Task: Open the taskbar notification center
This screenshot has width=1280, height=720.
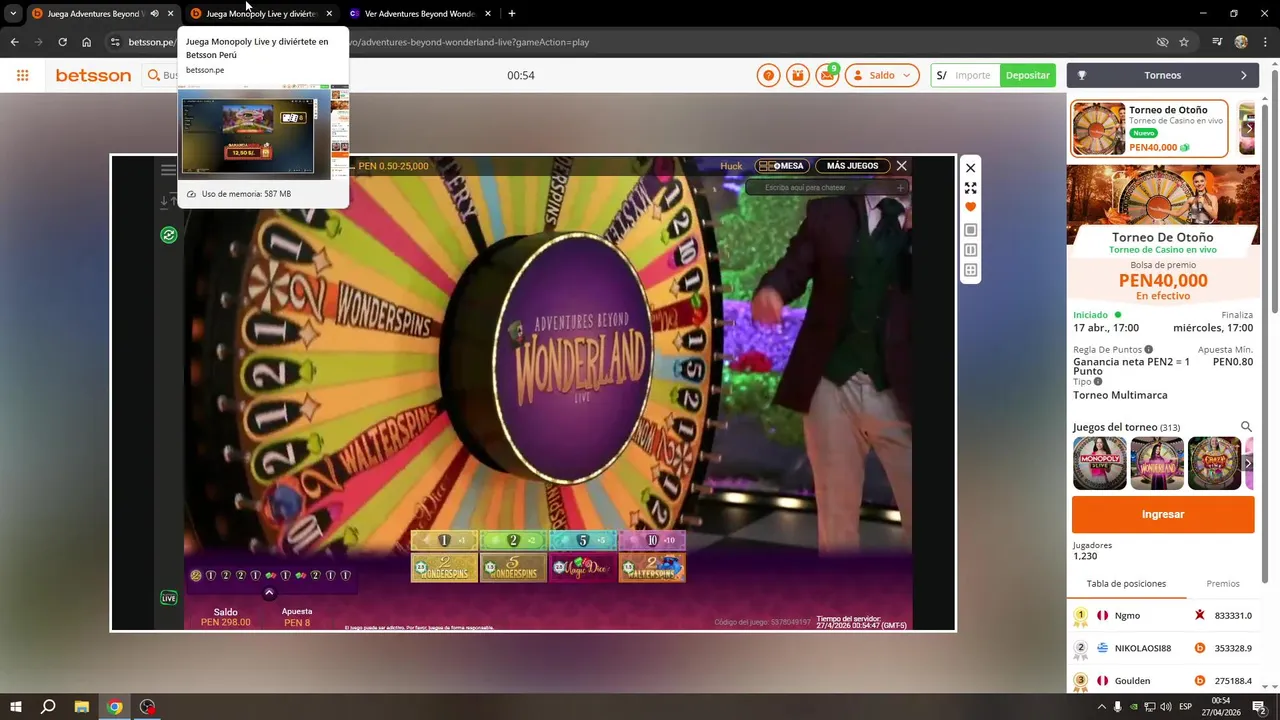Action: click(1259, 707)
